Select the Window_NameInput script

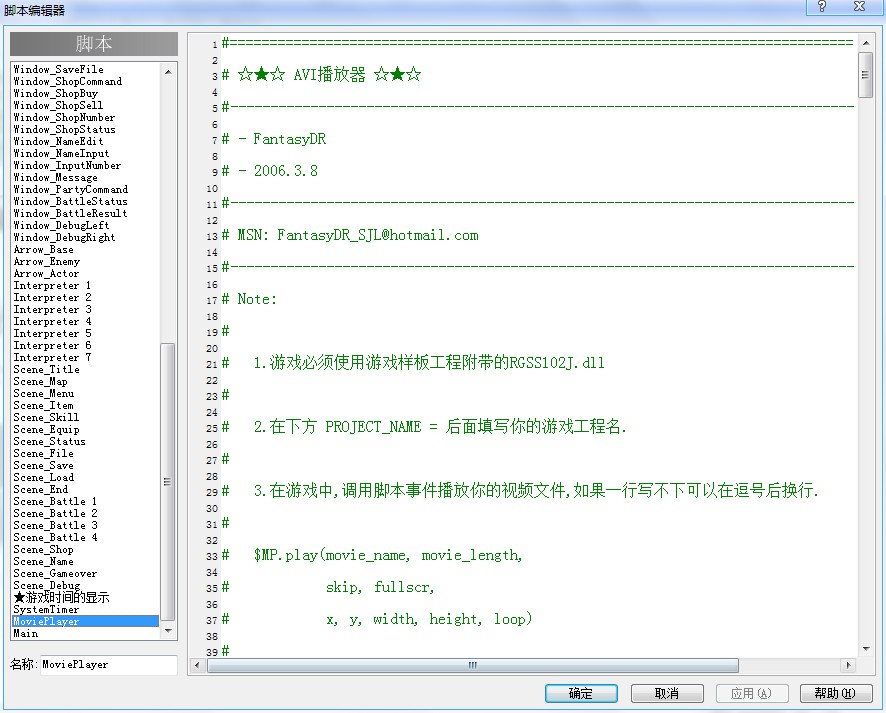point(85,153)
